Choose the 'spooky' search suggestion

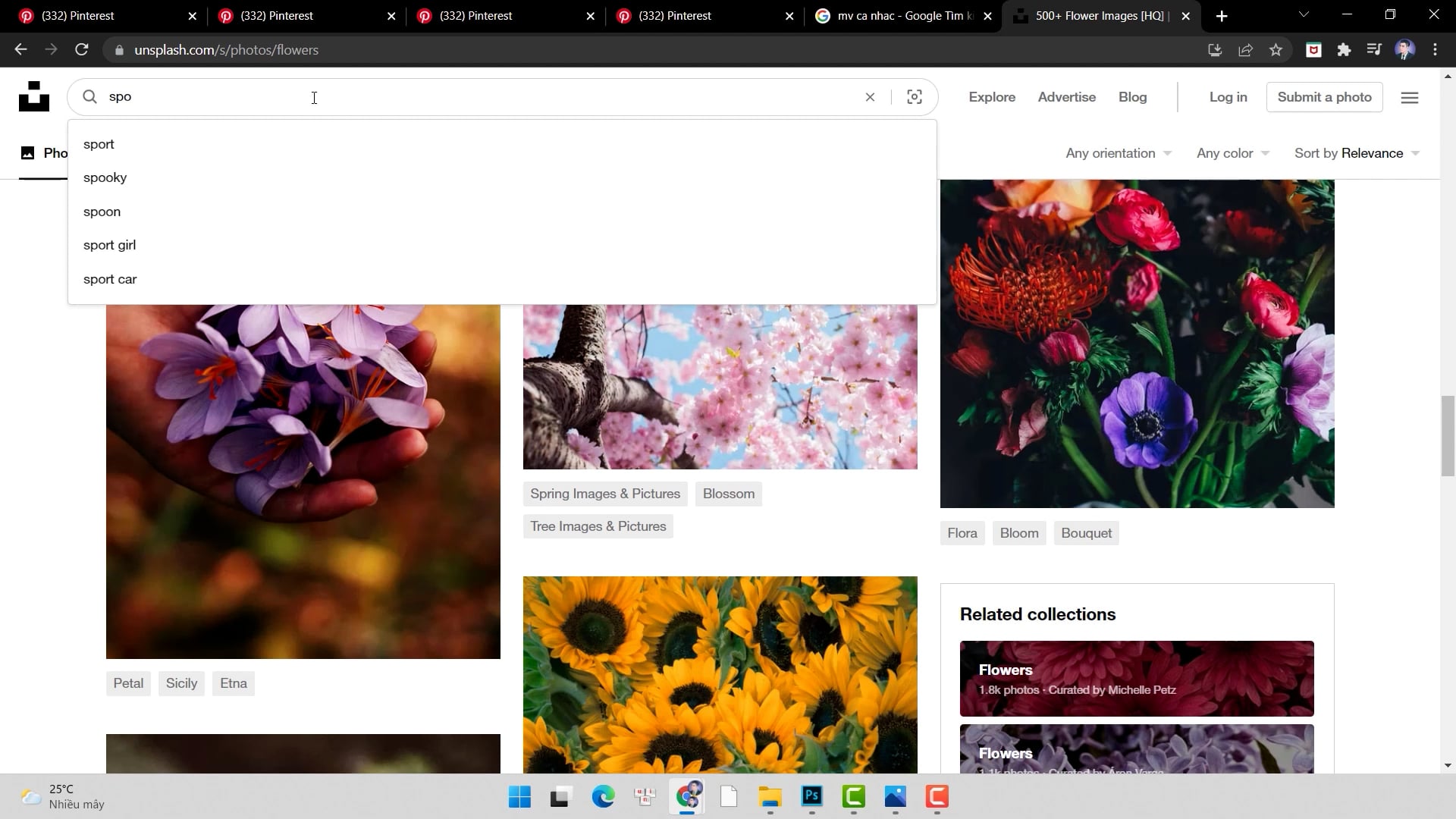click(105, 177)
